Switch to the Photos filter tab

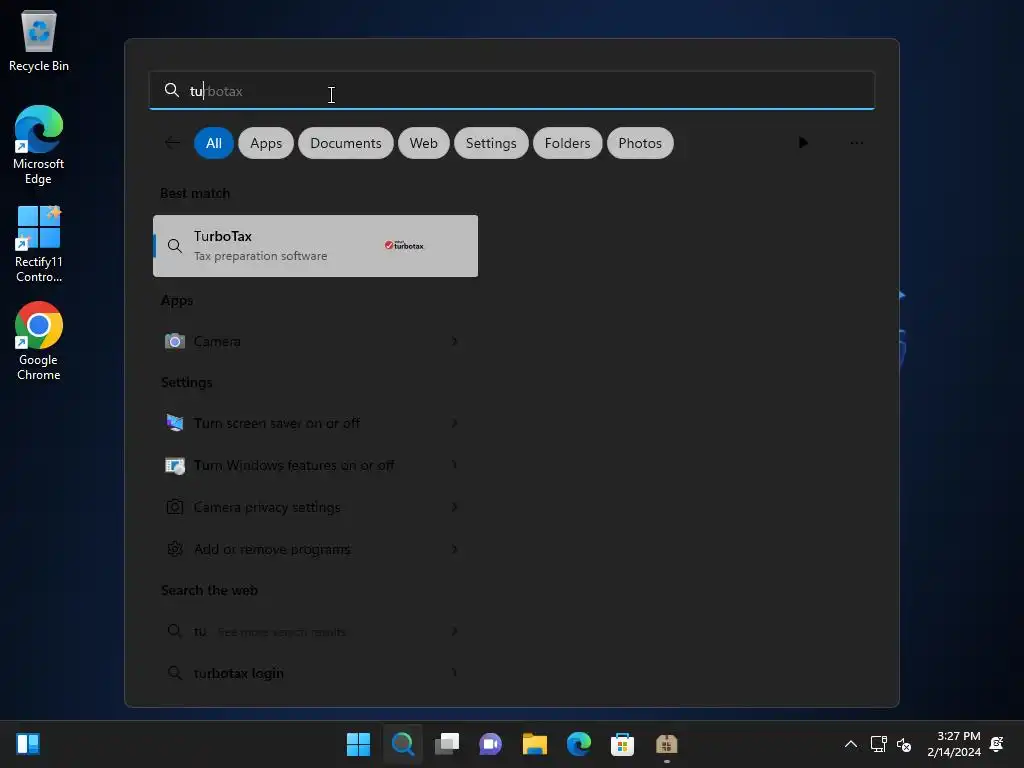point(640,143)
